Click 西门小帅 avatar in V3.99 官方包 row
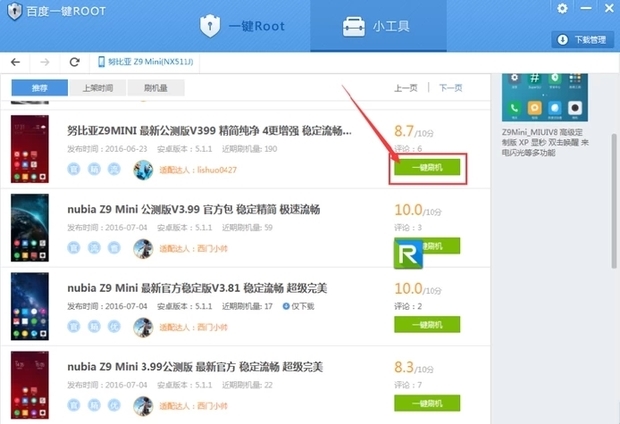Screen dimensions: 620x424 143,249
